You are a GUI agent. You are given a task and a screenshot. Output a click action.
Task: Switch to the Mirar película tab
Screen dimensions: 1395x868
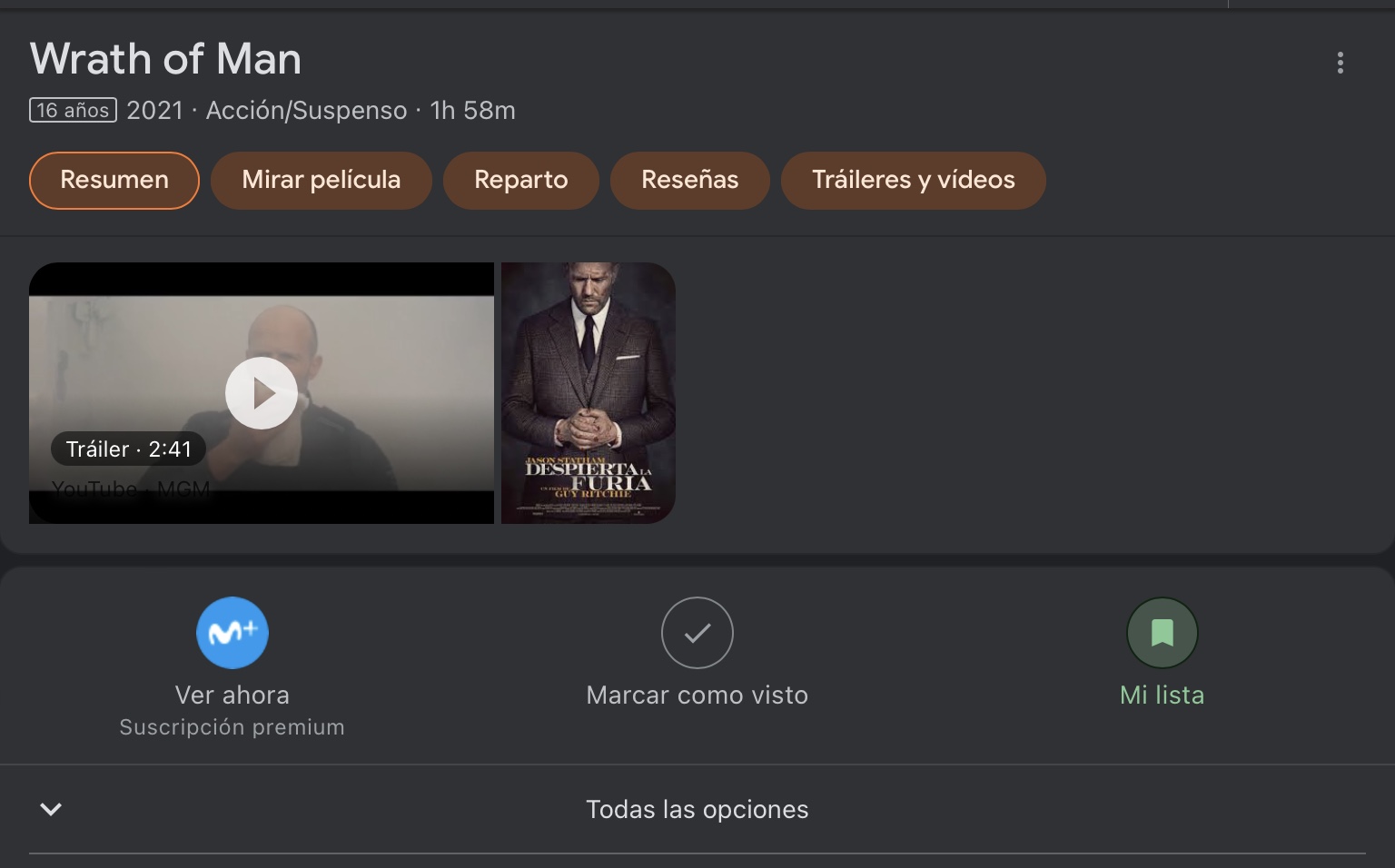(322, 180)
